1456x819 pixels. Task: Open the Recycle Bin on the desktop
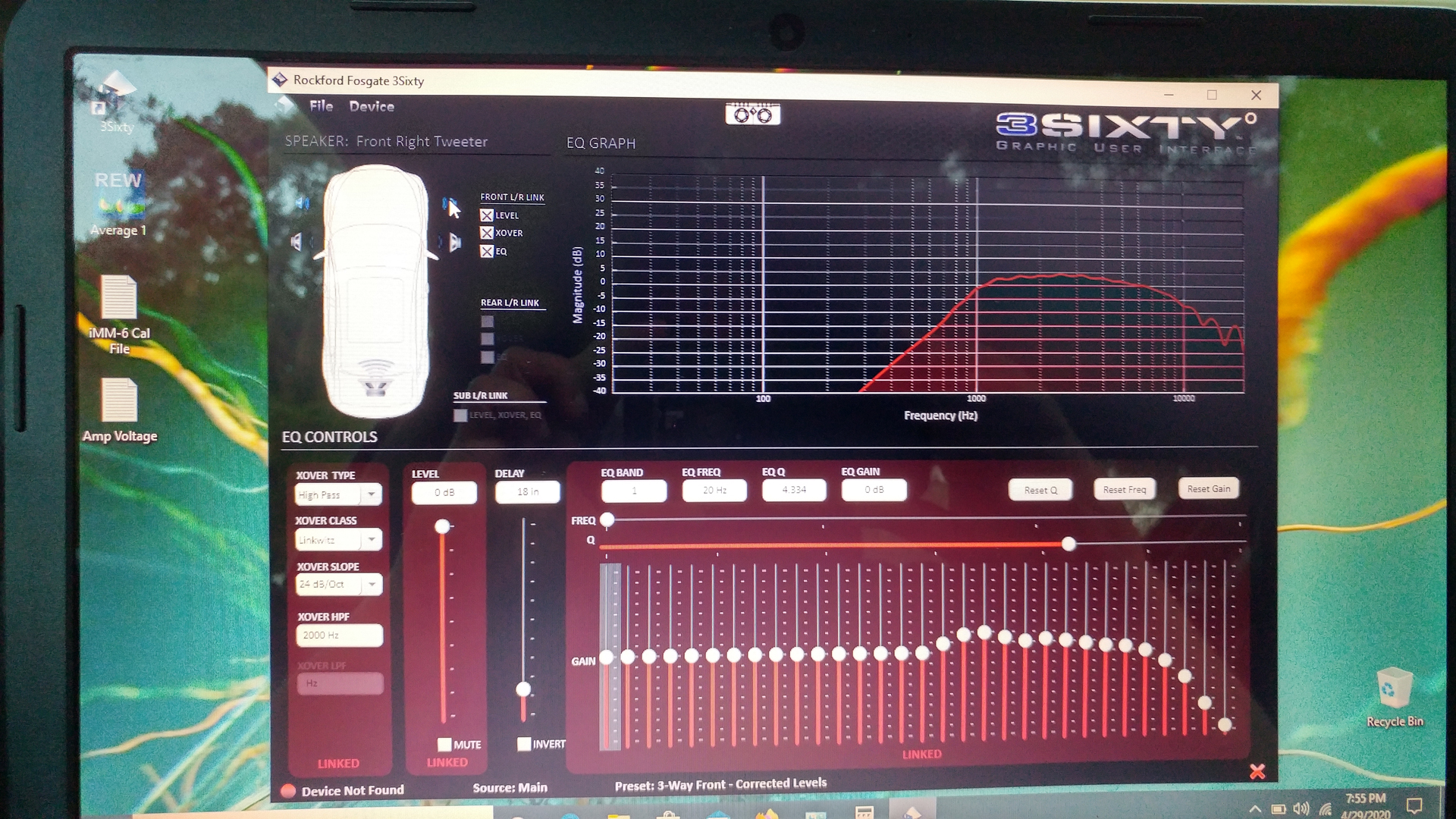point(1394,696)
